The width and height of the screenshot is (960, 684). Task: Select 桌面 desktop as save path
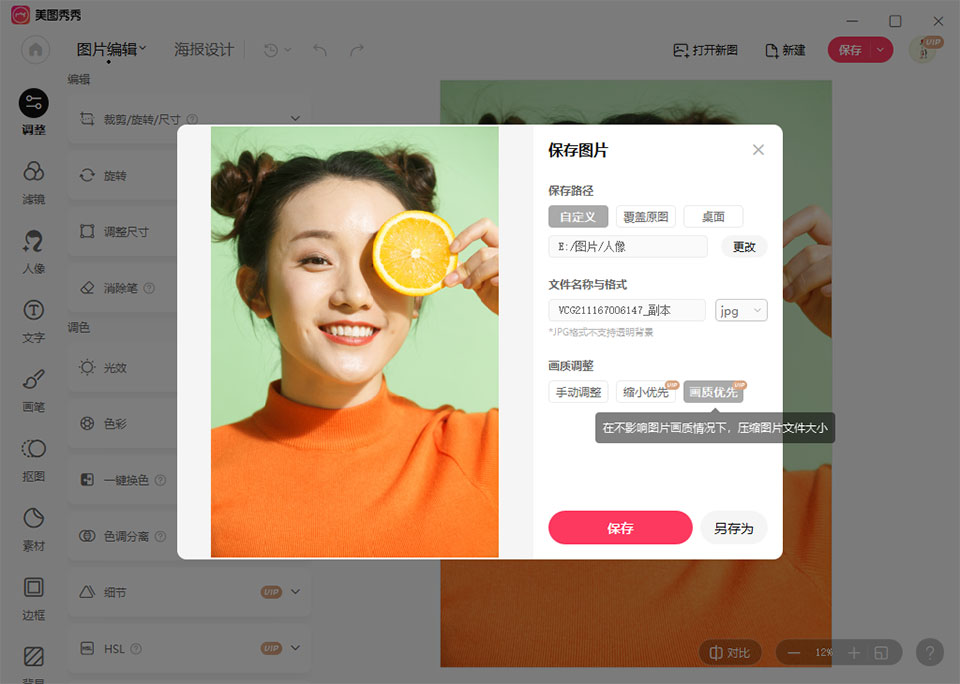pos(713,217)
